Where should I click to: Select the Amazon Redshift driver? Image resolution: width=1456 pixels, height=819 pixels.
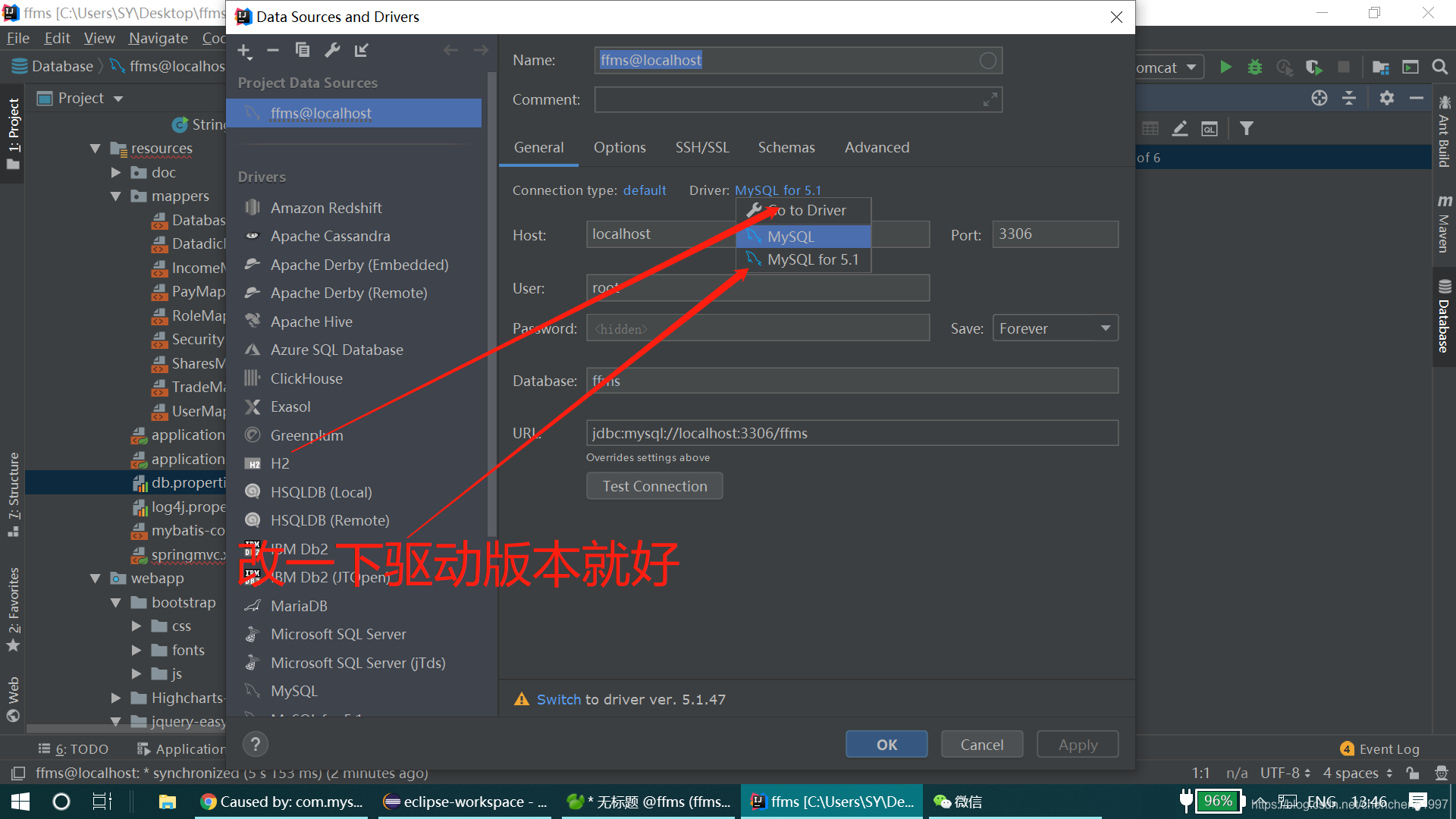[x=326, y=208]
